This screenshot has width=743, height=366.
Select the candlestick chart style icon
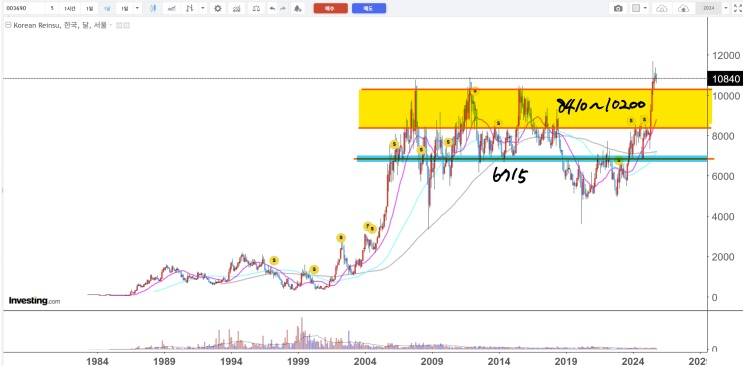coord(153,8)
